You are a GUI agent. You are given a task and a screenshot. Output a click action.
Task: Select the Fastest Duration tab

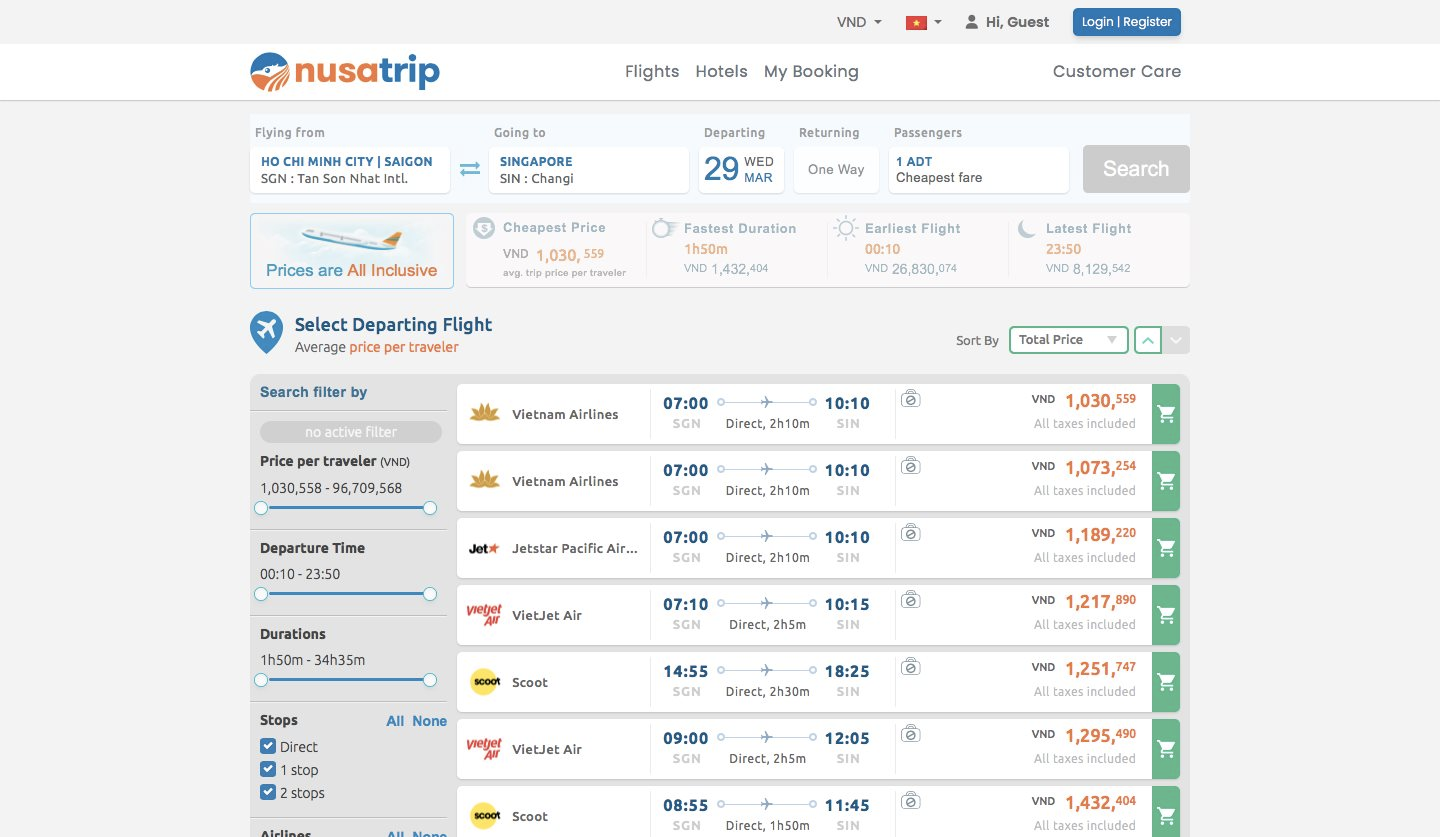[738, 250]
